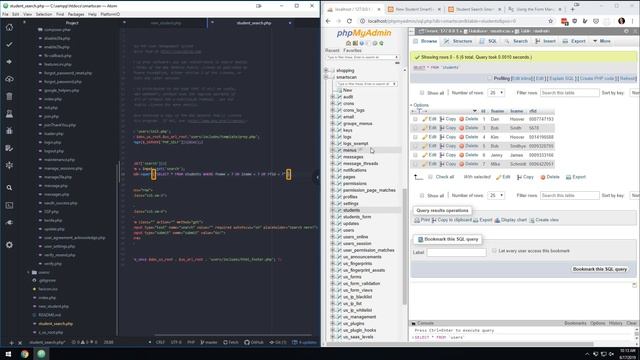Click the phpMyAdmin page settings gear icon
Image resolution: width=640 pixels, height=360 pixels.
point(626,31)
